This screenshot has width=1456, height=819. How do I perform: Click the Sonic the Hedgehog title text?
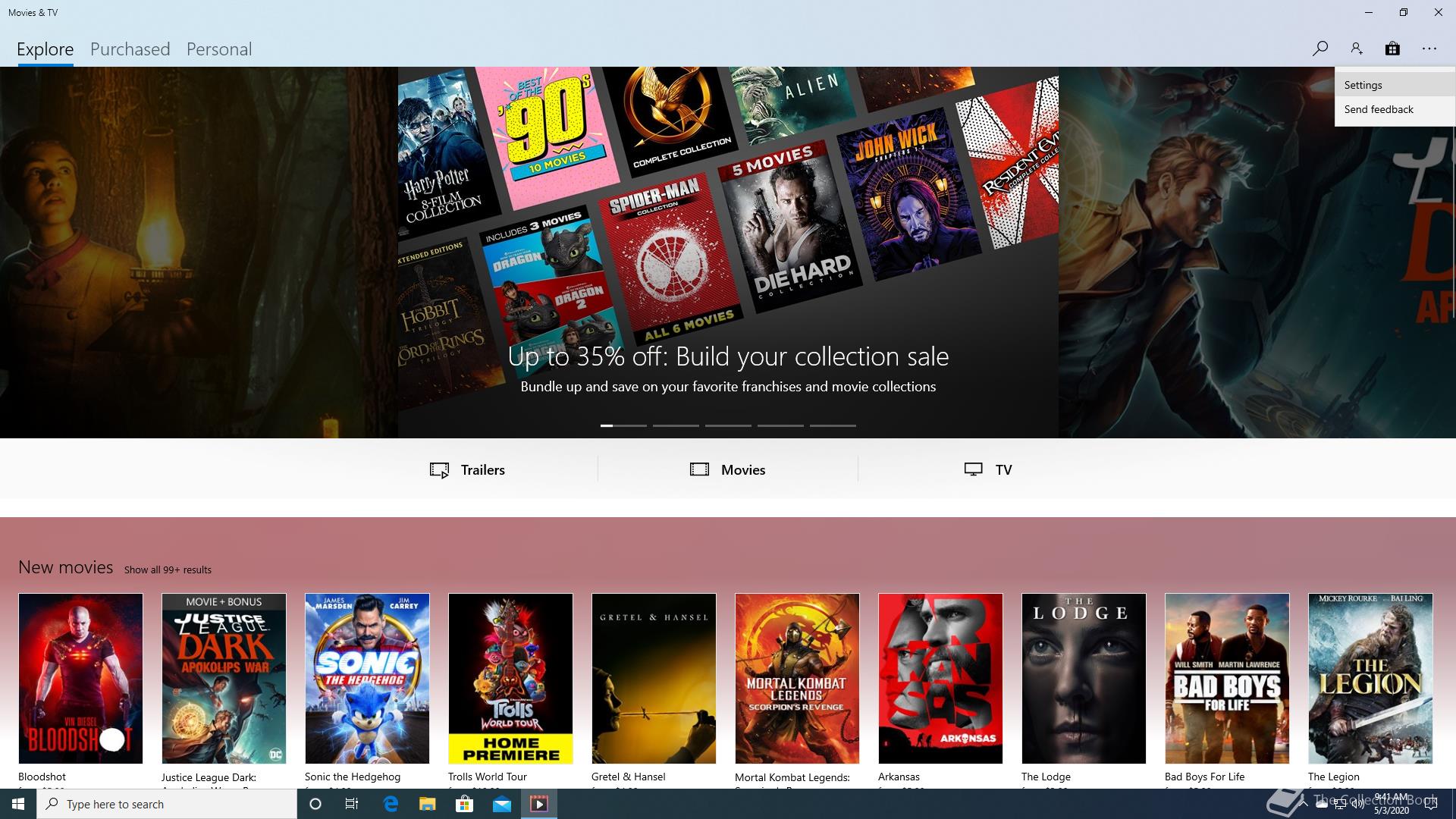point(353,777)
